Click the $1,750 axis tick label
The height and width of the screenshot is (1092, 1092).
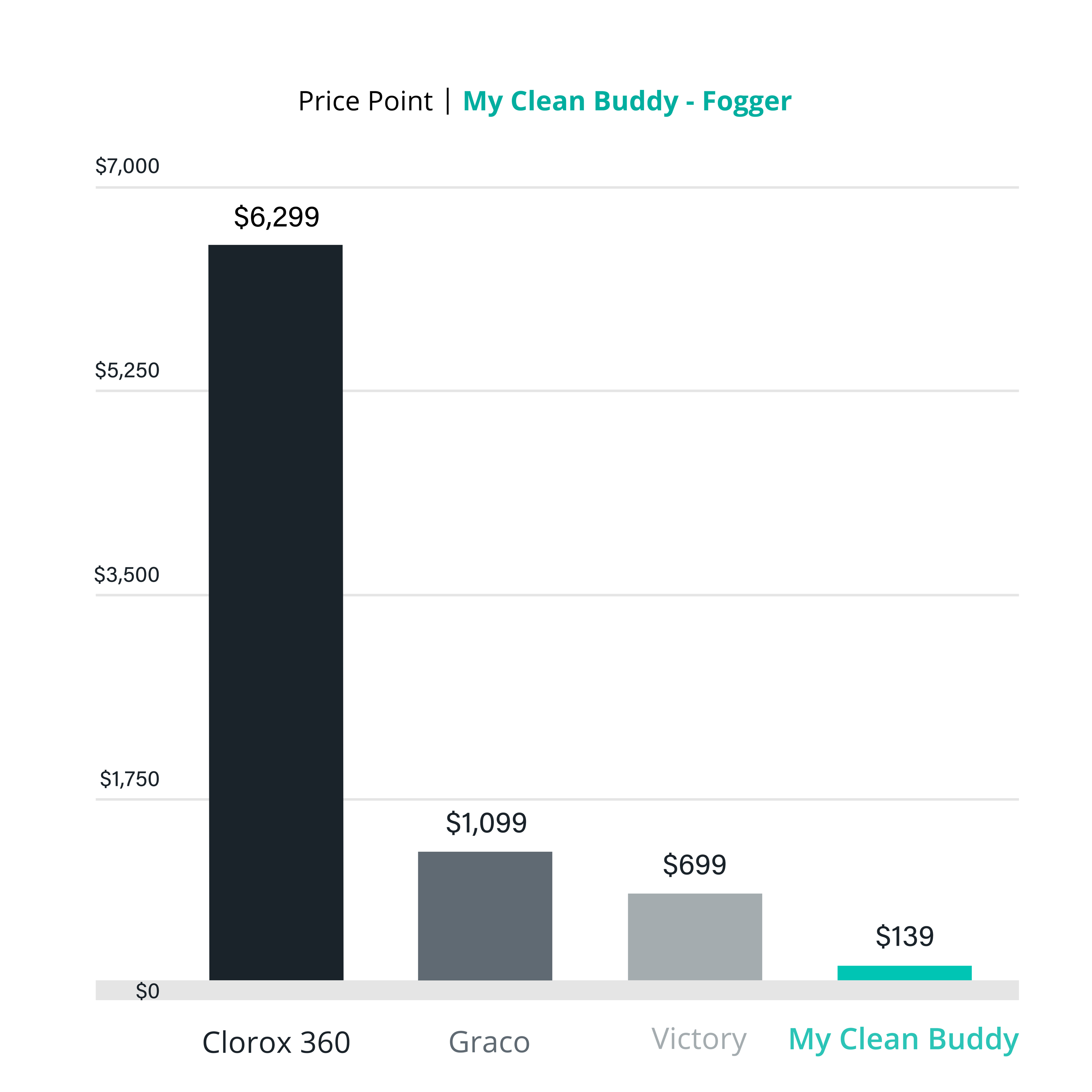[x=130, y=779]
